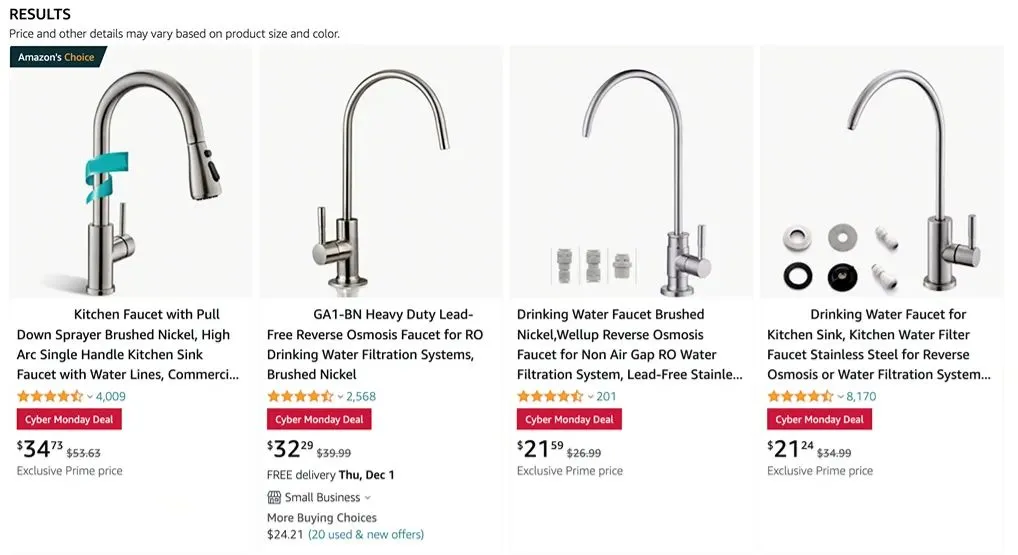Click the 20 used & new offers link
1018x555 pixels.
[x=366, y=534]
